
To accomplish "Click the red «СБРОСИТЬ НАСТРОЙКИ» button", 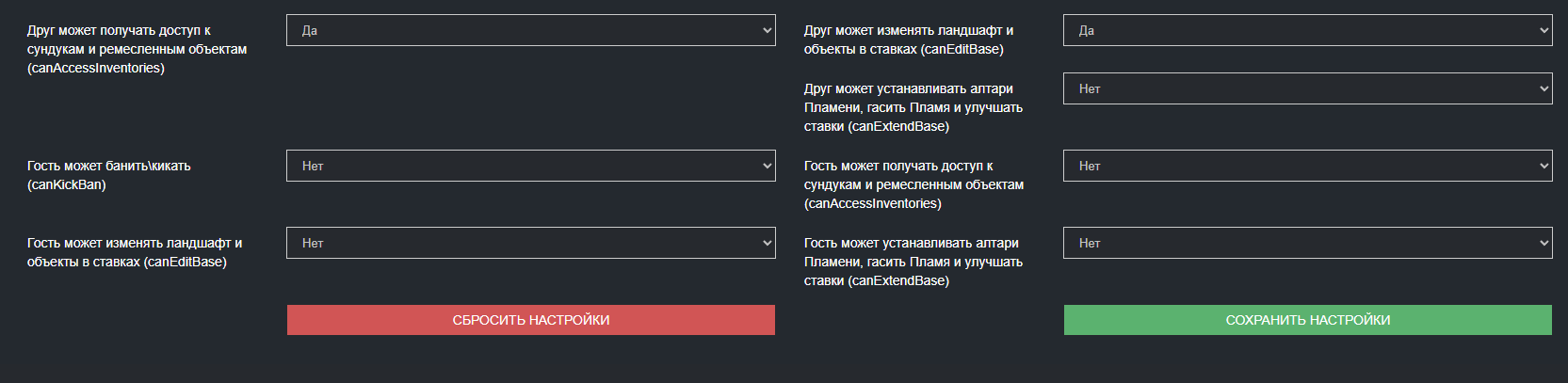I will [x=531, y=320].
